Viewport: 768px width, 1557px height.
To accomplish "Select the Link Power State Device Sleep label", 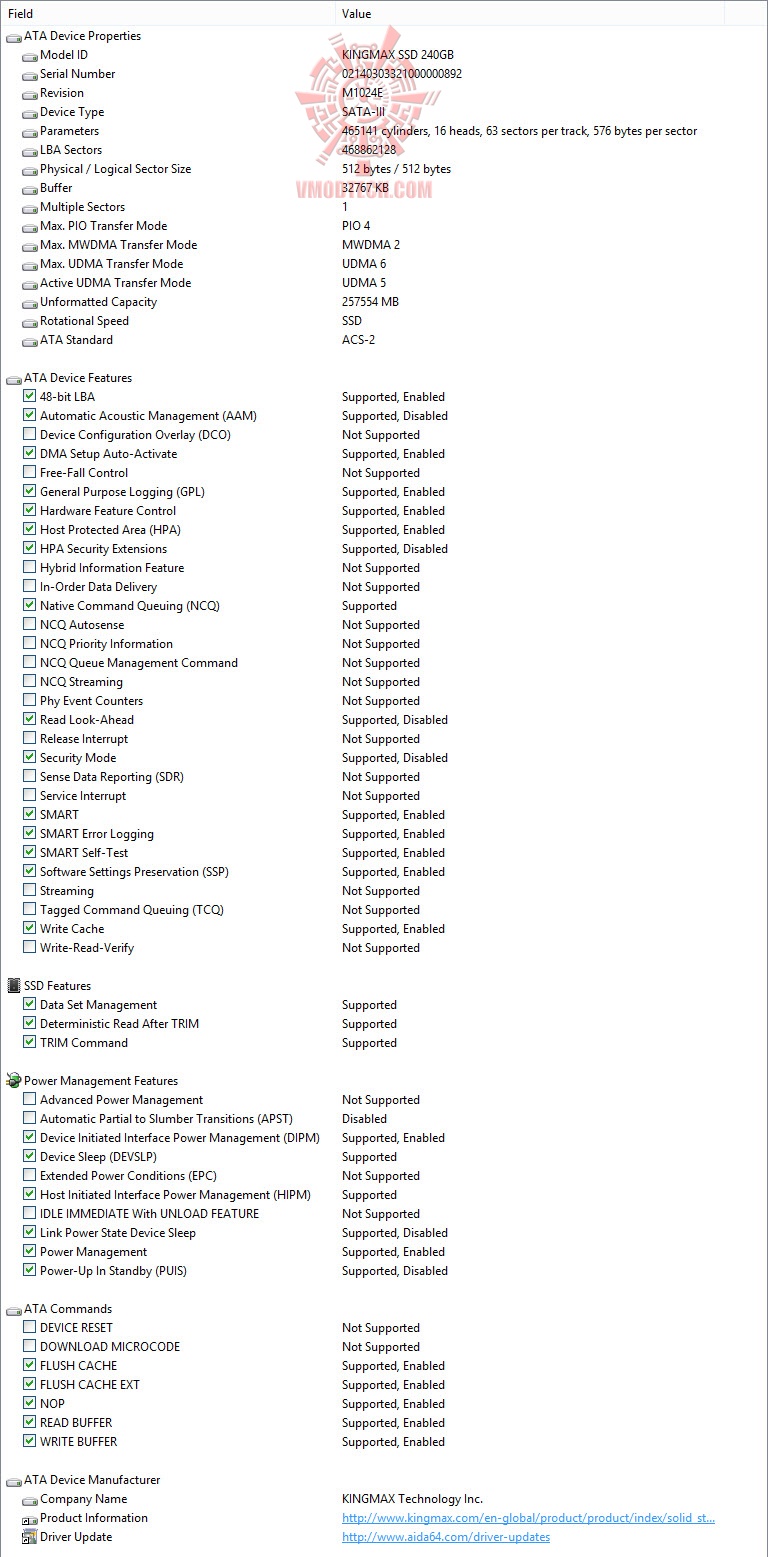I will tap(118, 1233).
